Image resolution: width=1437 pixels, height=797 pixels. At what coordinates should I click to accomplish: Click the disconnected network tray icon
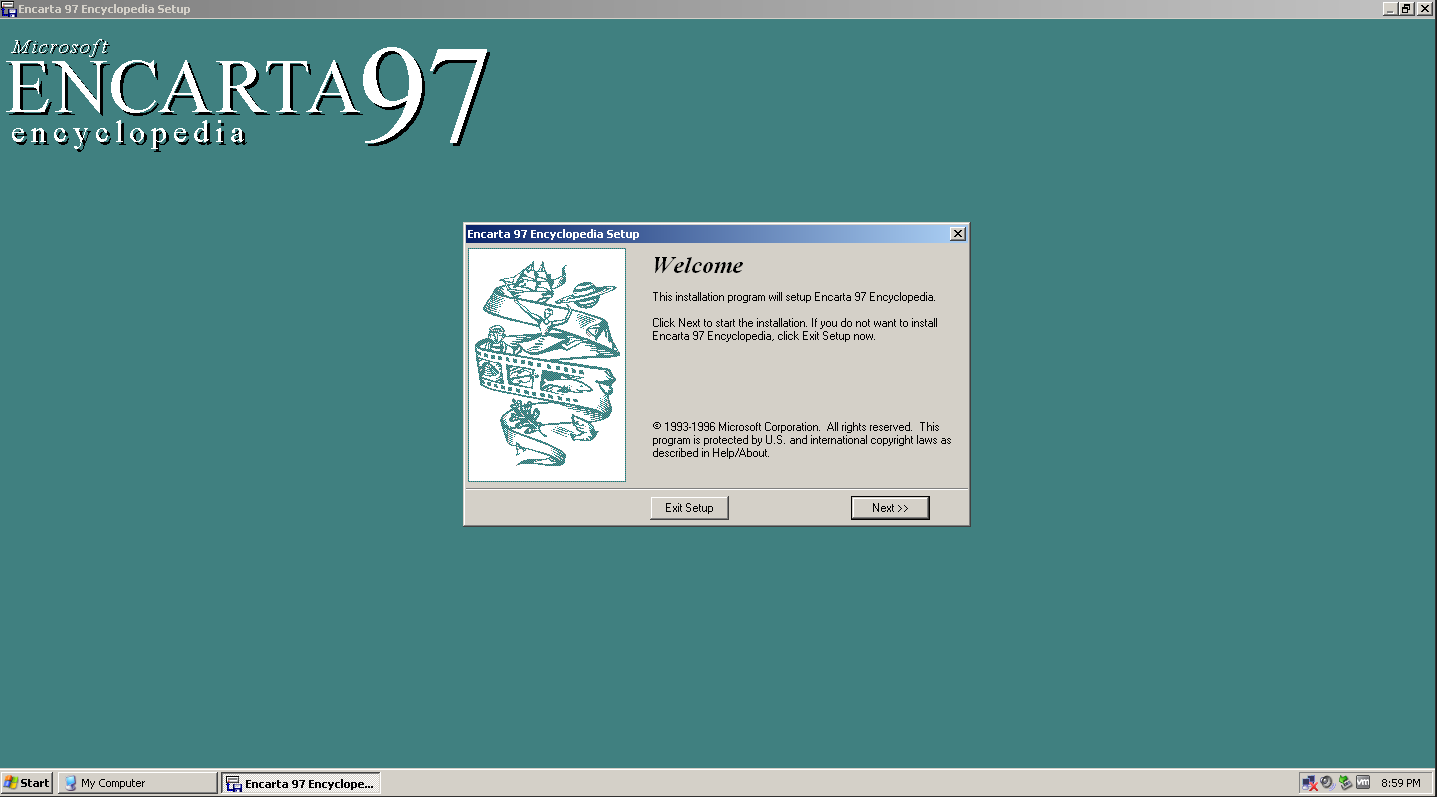1310,783
